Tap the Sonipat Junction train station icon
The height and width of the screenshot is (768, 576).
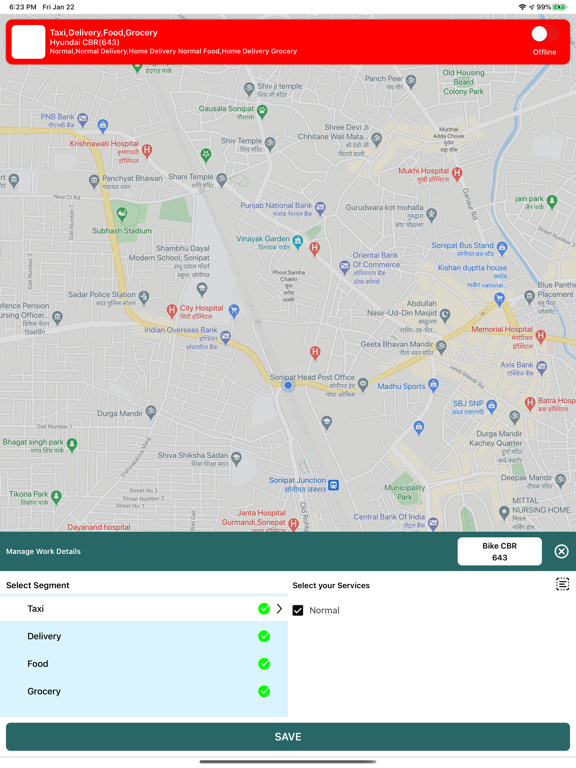point(334,485)
